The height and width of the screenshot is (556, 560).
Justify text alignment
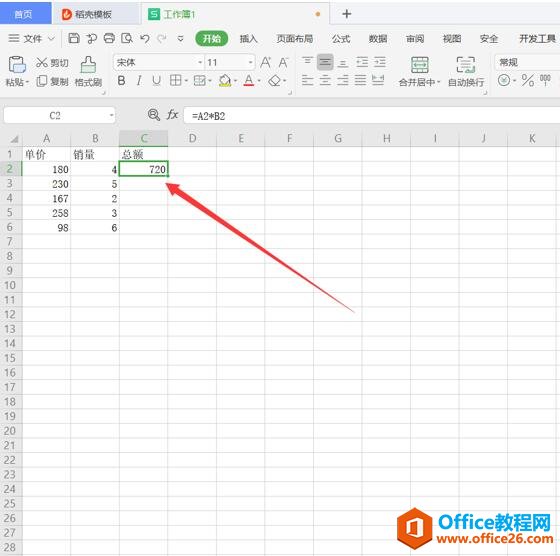coord(360,80)
